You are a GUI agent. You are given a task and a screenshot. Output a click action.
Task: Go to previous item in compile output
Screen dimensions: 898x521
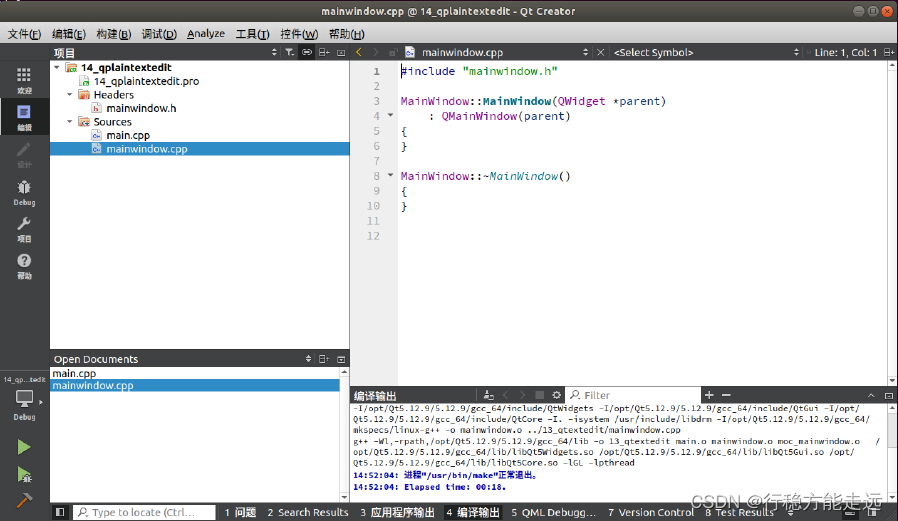pos(505,395)
